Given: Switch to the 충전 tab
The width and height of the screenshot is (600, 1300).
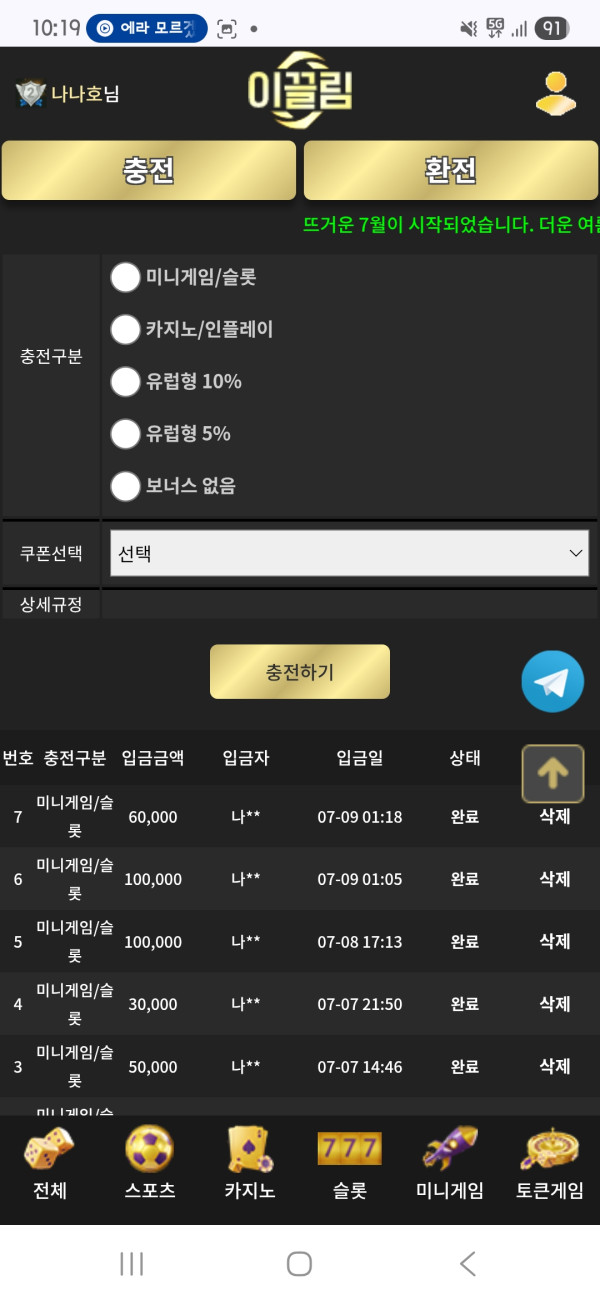Looking at the screenshot, I should [x=149, y=170].
